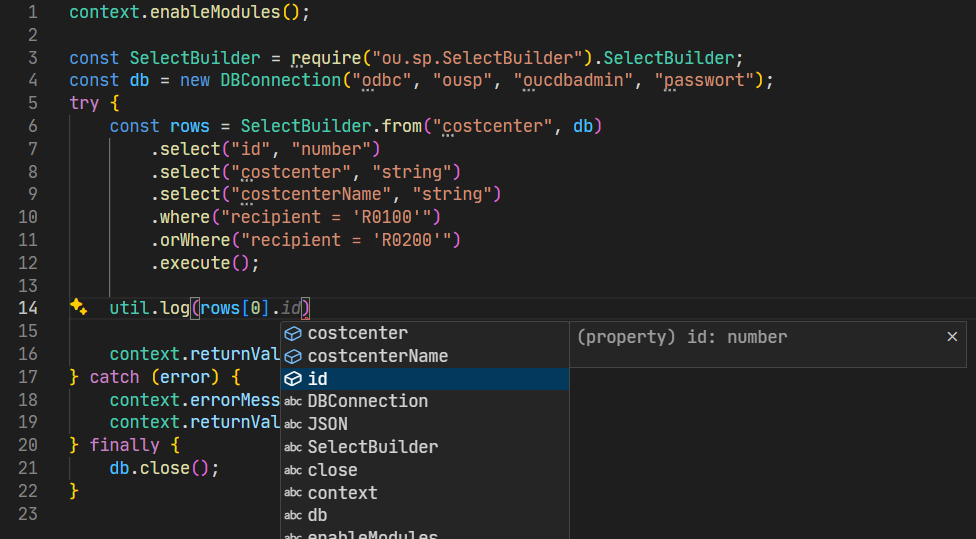
Task: Close the id property details panel
Action: [x=952, y=337]
